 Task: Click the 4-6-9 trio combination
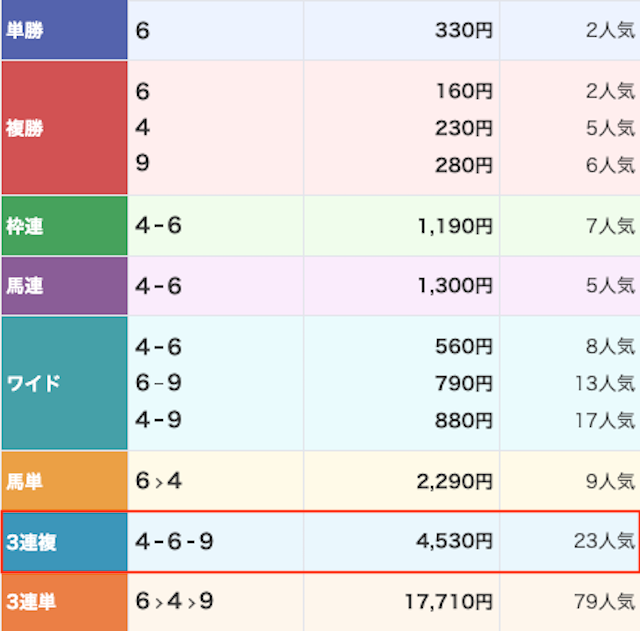click(174, 542)
